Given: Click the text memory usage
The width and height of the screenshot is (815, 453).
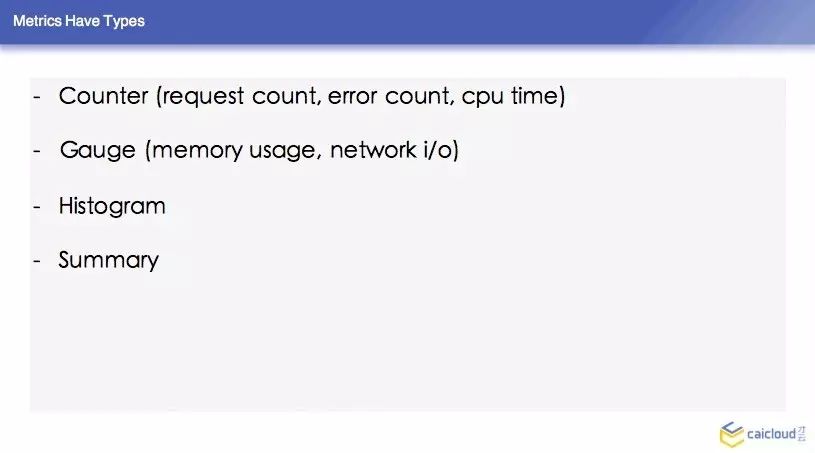Looking at the screenshot, I should point(233,151).
